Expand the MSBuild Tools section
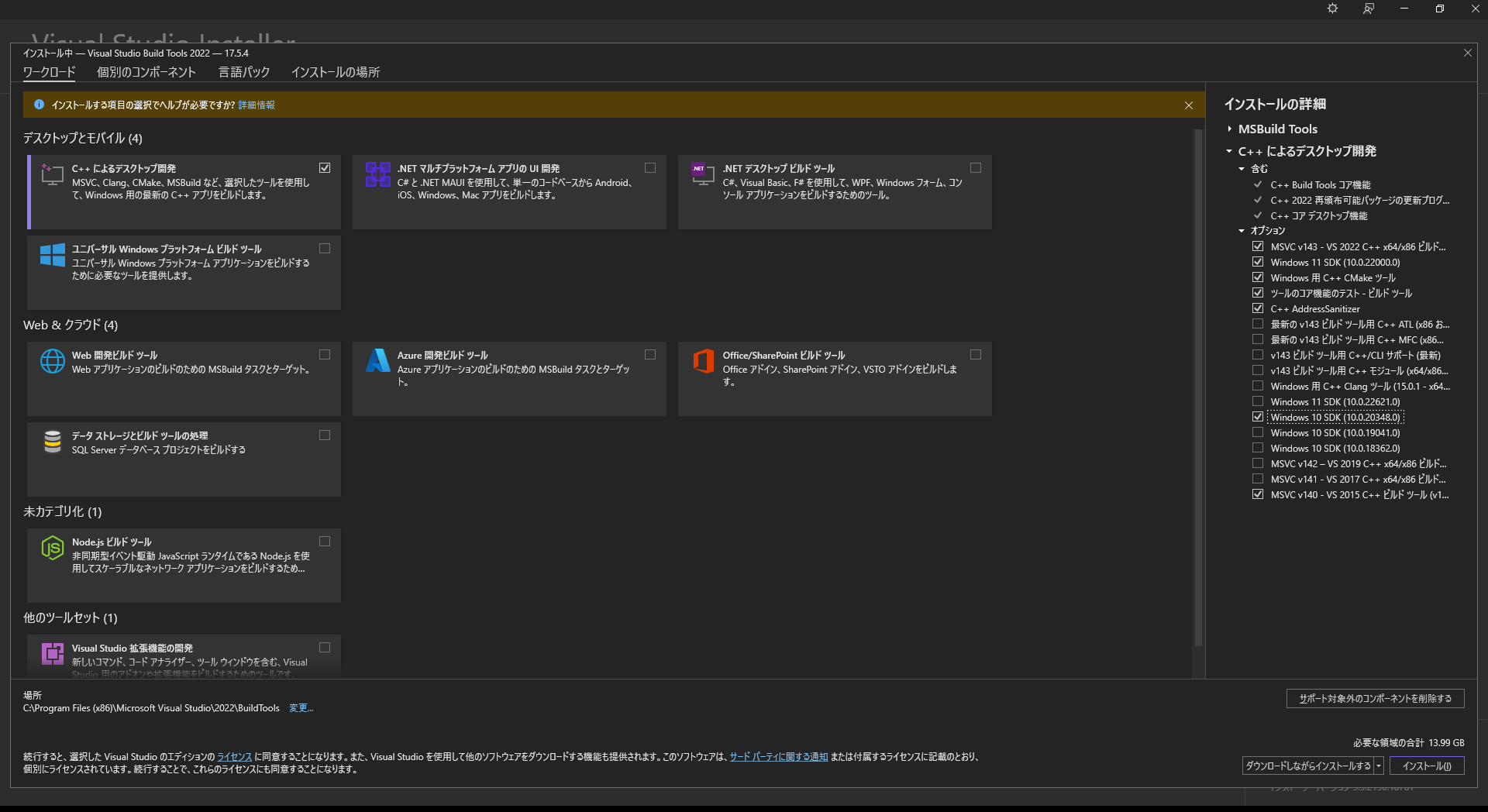This screenshot has width=1488, height=812. [1228, 129]
